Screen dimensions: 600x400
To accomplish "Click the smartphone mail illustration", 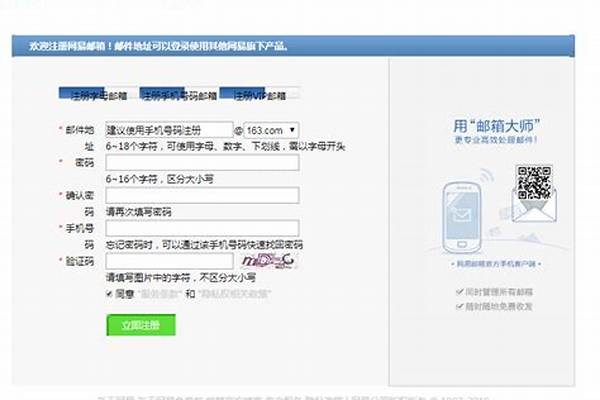I will coord(462,218).
